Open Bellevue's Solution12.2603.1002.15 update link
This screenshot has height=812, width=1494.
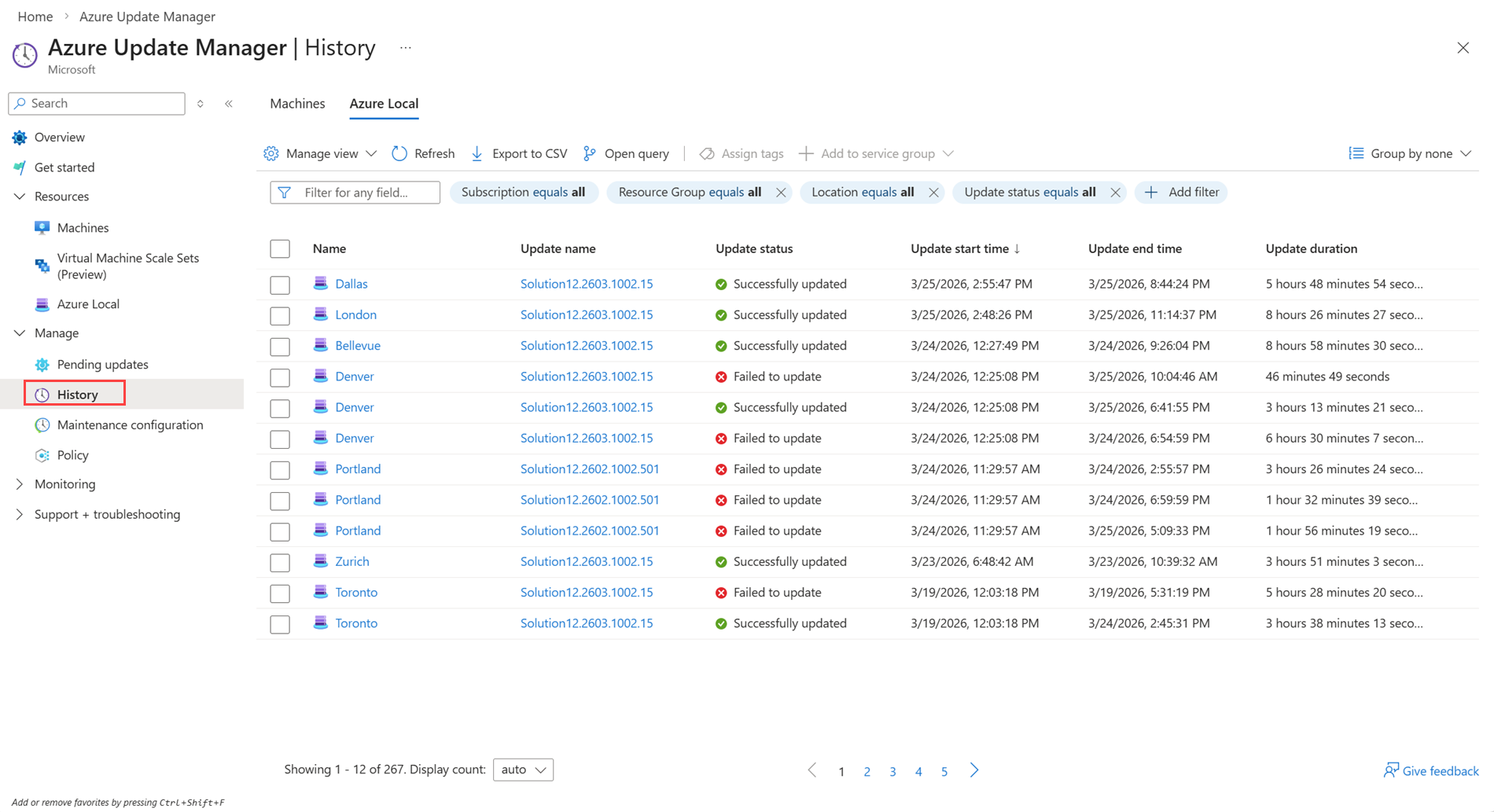587,345
